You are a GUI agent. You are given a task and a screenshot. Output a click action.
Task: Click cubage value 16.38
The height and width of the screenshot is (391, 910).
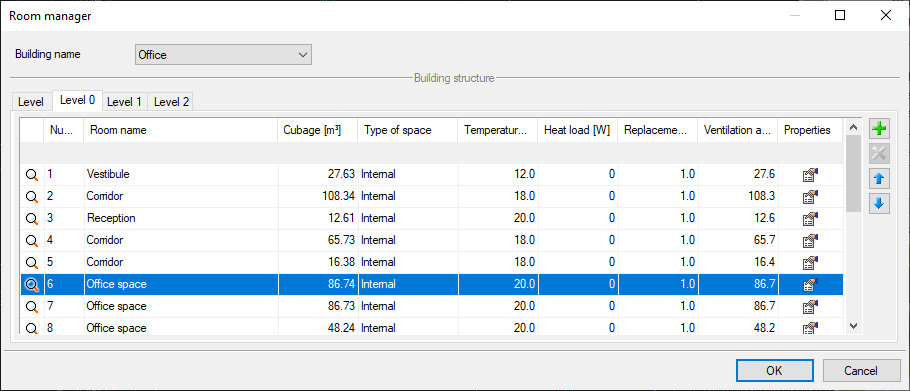[x=341, y=263]
